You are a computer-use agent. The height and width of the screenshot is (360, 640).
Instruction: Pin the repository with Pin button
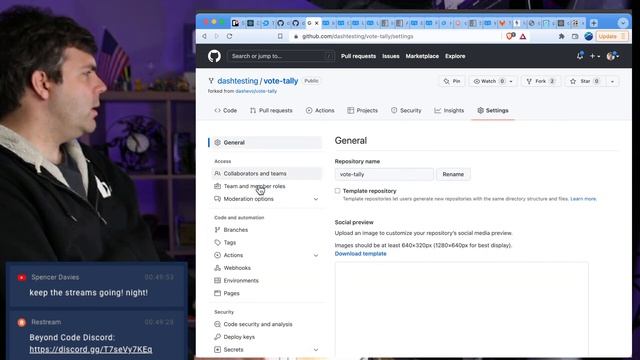[x=452, y=81]
